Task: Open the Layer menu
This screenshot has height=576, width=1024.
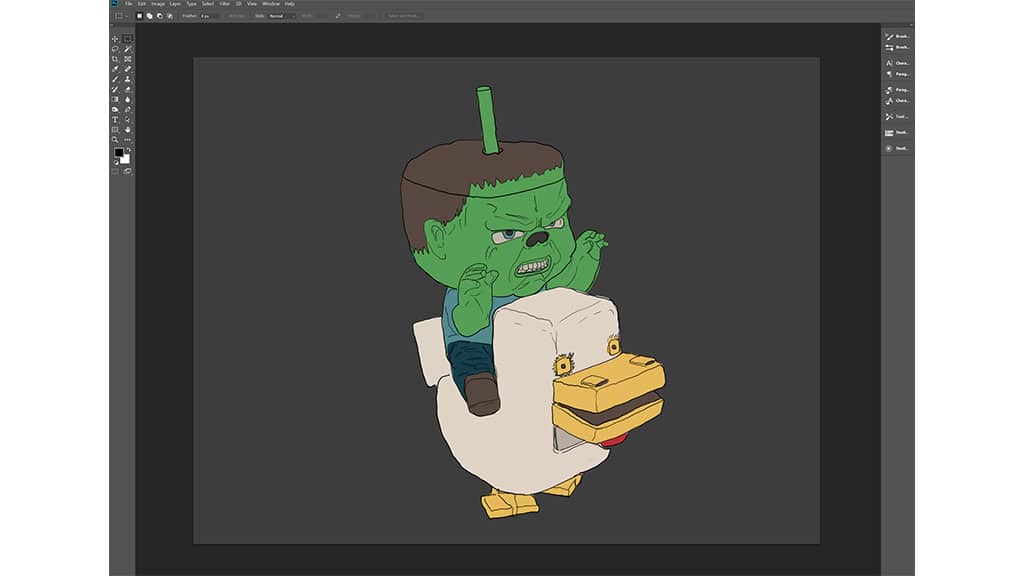Action: pyautogui.click(x=175, y=3)
